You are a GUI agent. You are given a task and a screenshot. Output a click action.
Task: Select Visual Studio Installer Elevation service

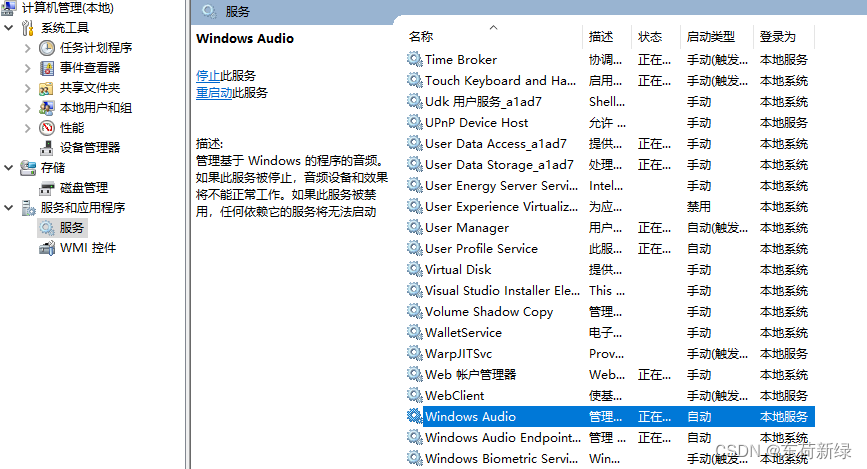(610, 290)
